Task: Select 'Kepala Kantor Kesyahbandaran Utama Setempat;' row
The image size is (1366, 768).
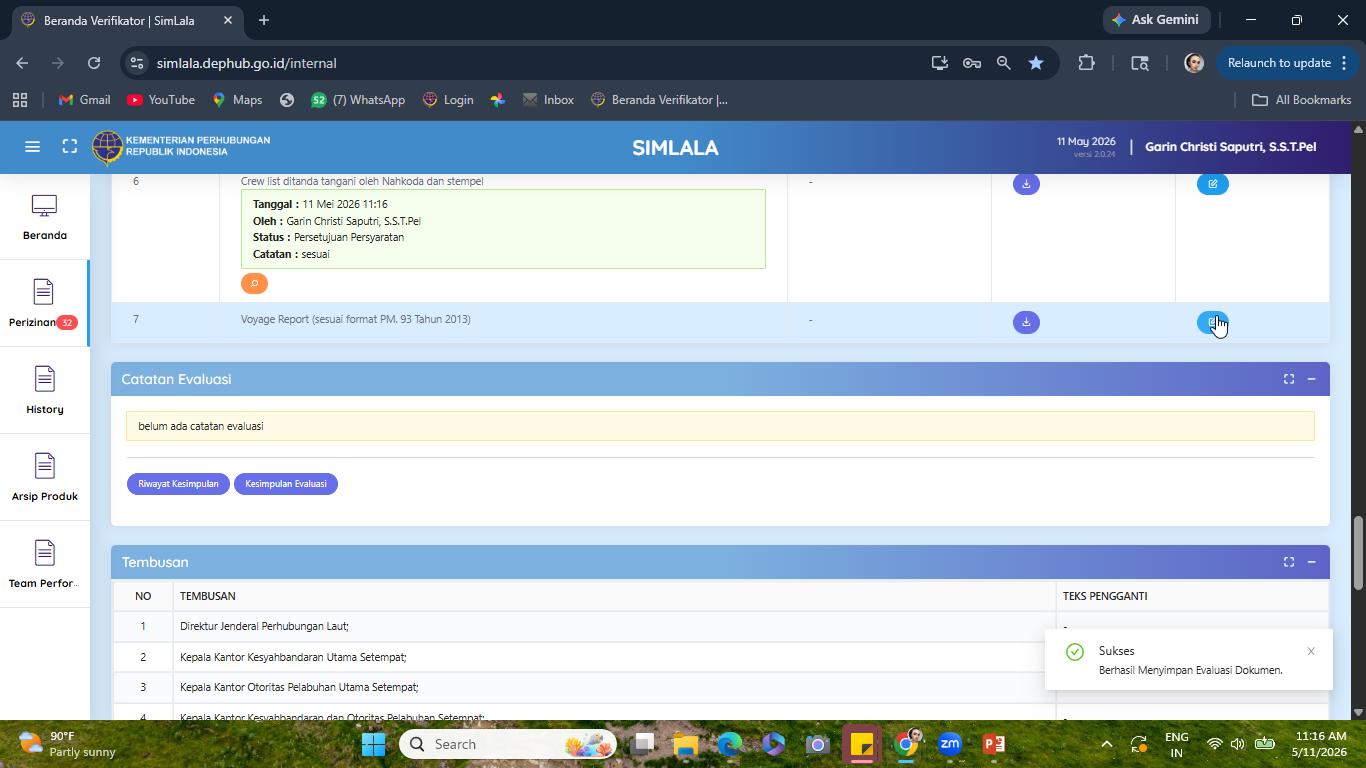Action: pos(720,657)
